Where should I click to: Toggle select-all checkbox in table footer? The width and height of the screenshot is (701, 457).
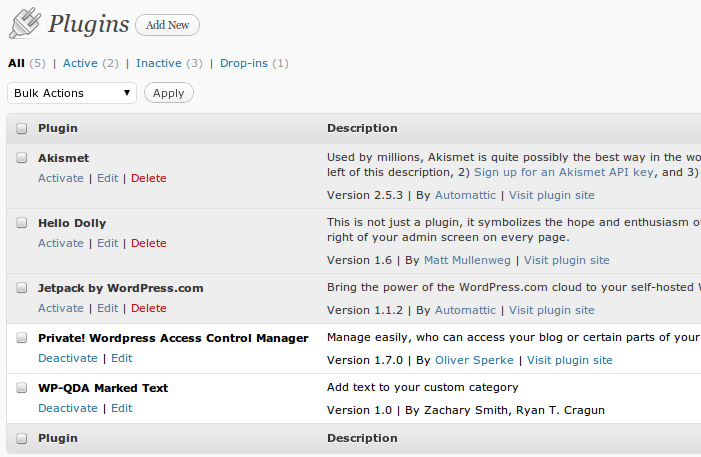click(x=21, y=438)
